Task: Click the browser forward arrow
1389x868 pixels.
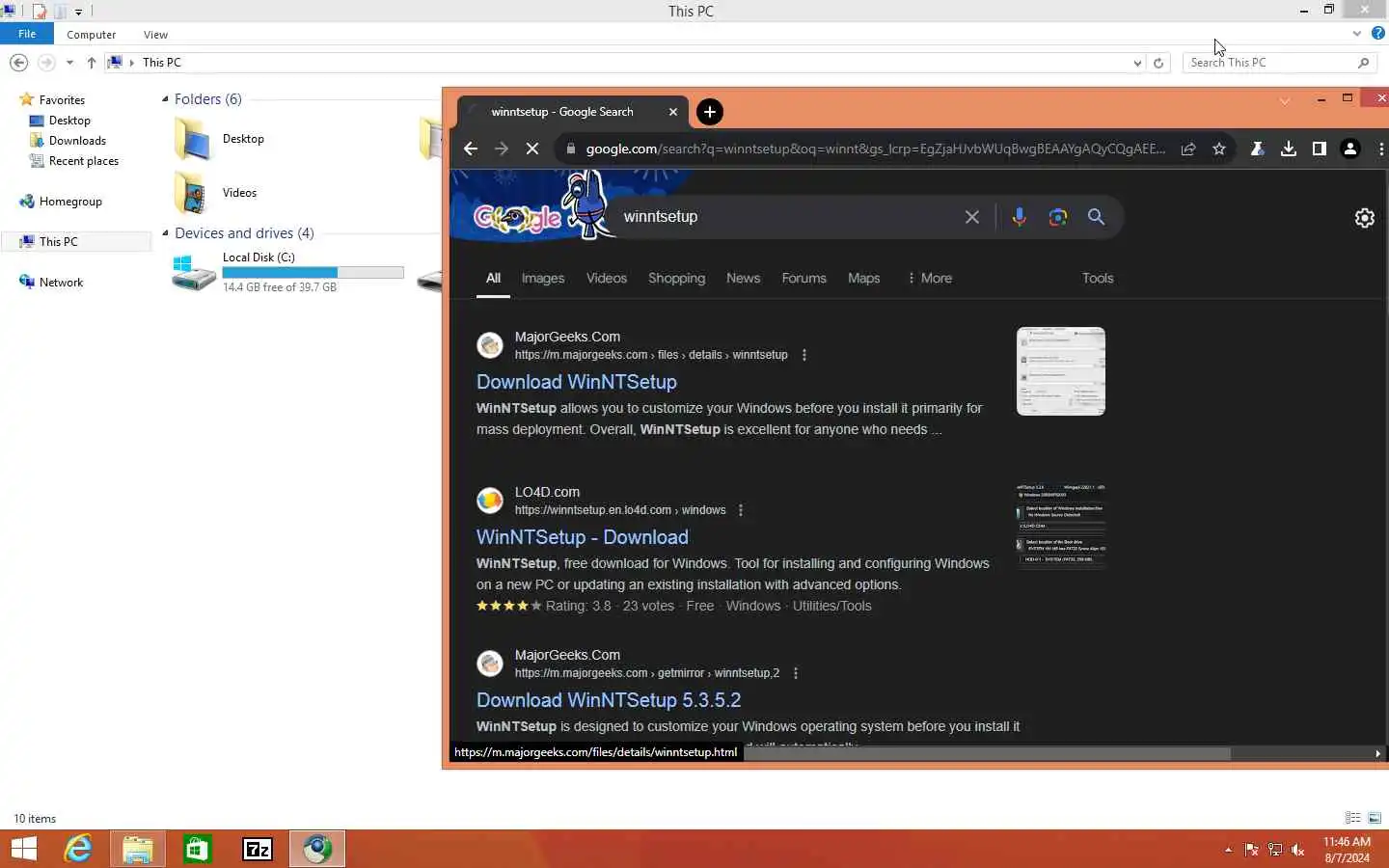Action: tap(502, 149)
